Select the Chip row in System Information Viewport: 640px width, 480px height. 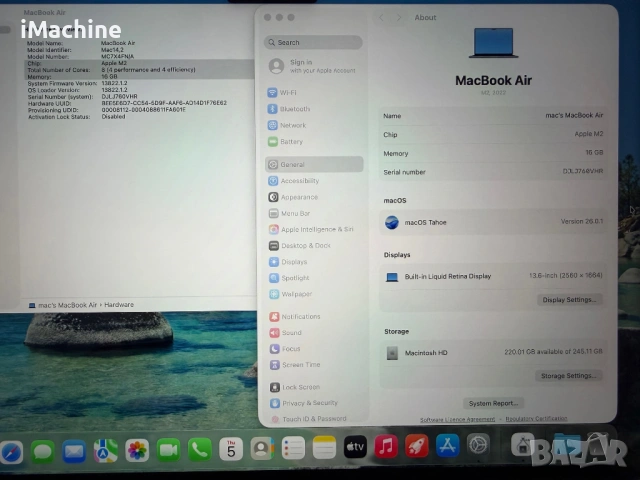pyautogui.click(x=140, y=63)
